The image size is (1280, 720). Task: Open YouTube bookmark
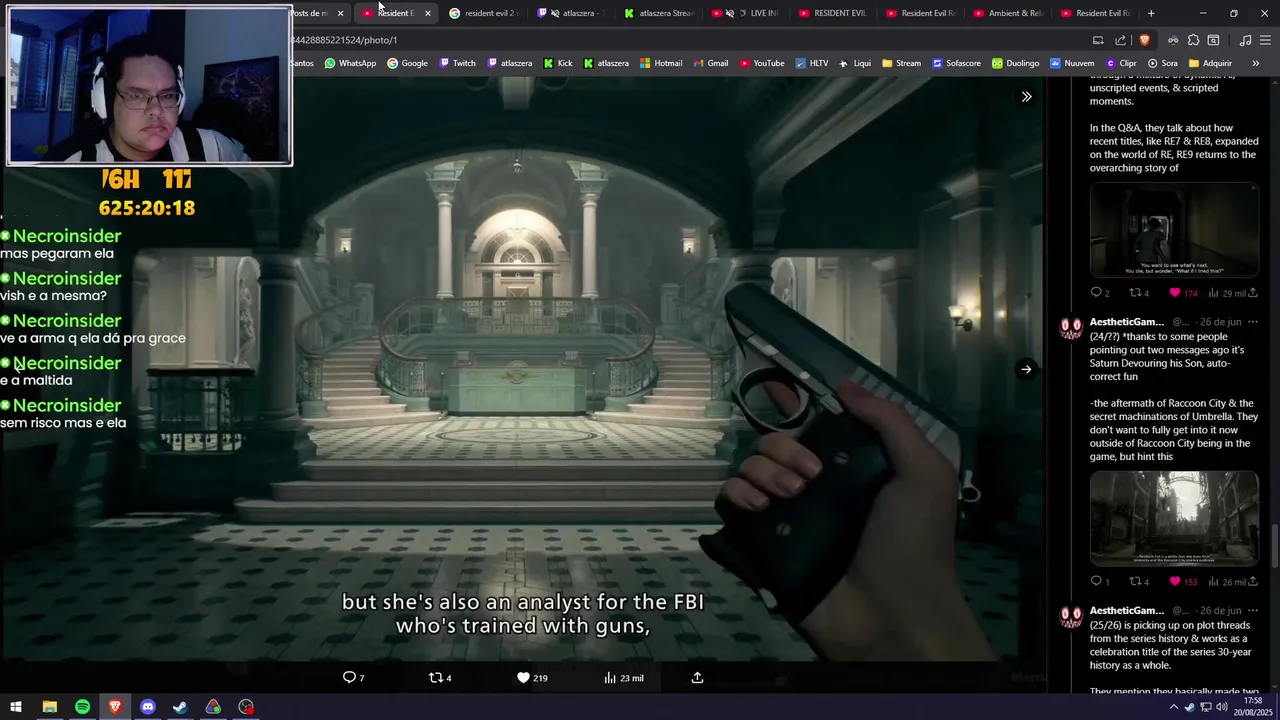761,63
